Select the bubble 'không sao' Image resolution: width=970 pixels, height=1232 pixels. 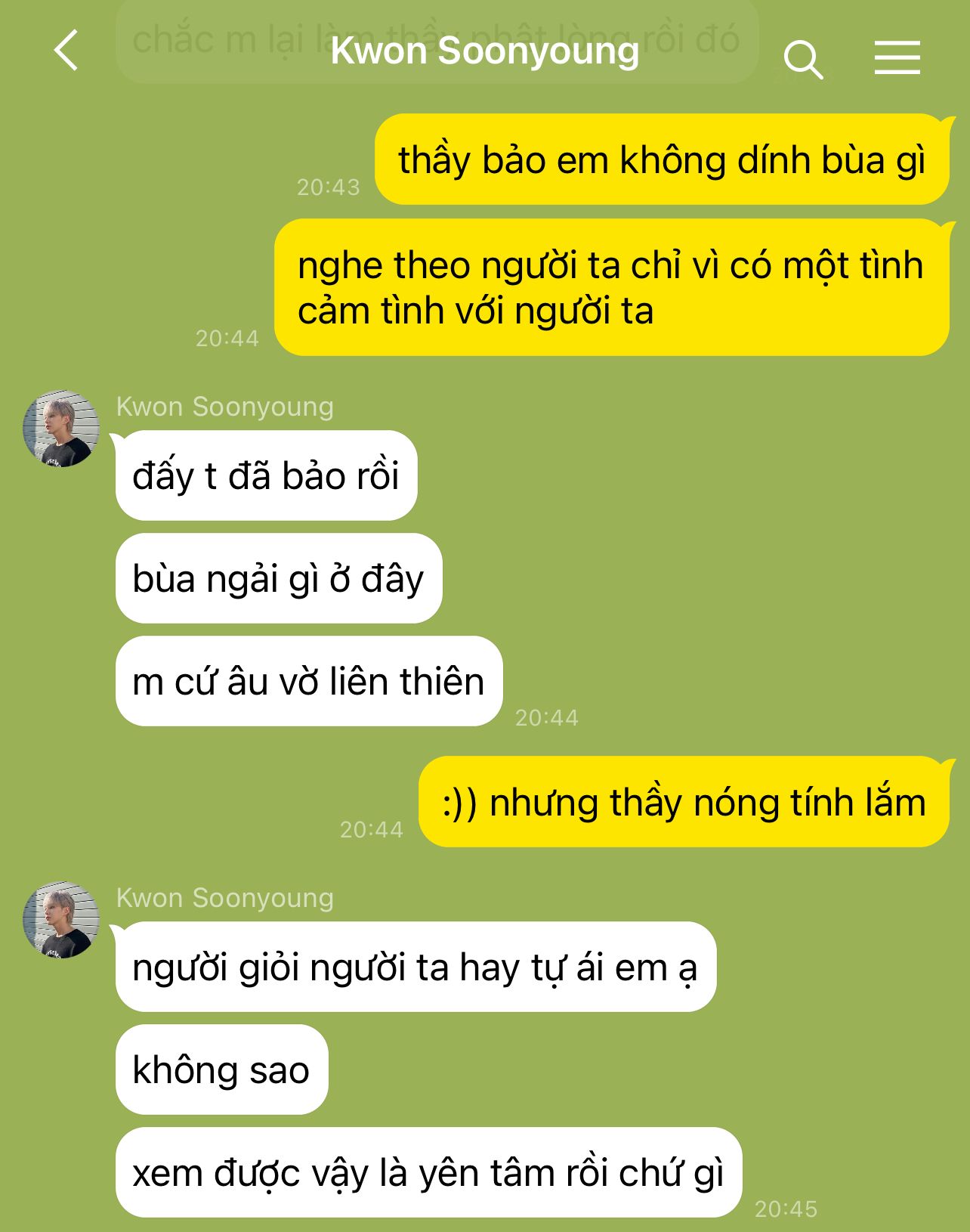[x=221, y=1069]
